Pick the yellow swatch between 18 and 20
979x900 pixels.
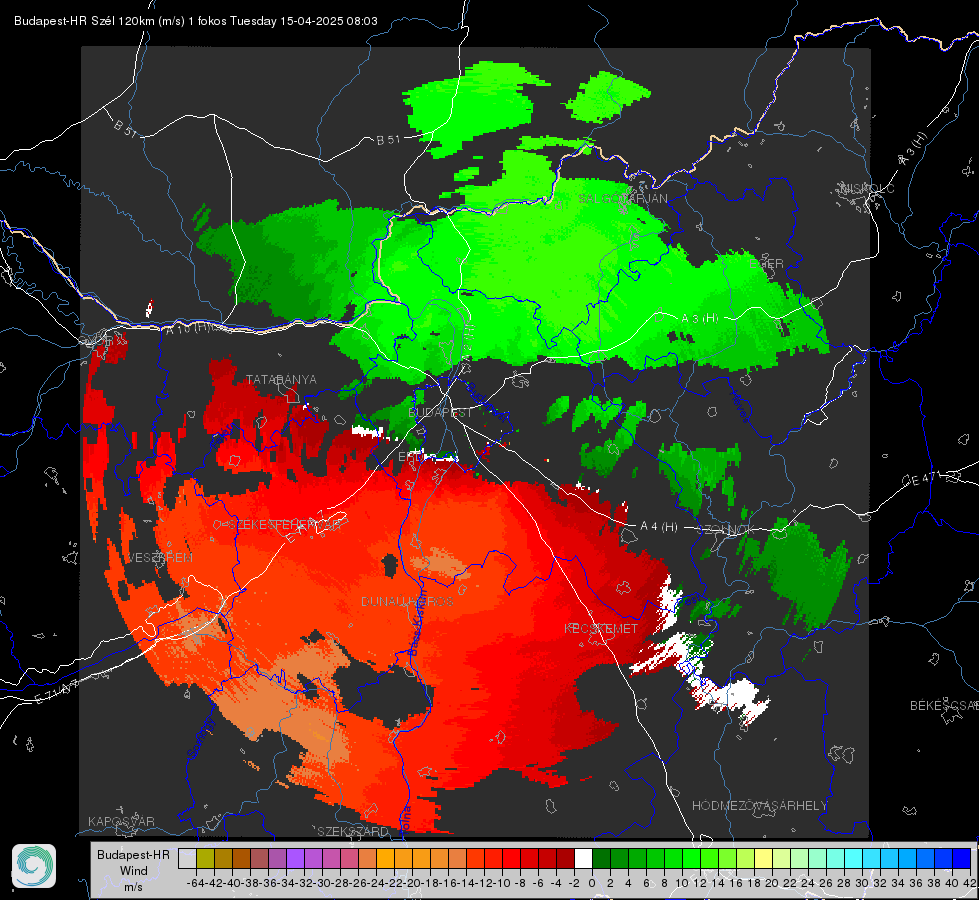(x=763, y=859)
